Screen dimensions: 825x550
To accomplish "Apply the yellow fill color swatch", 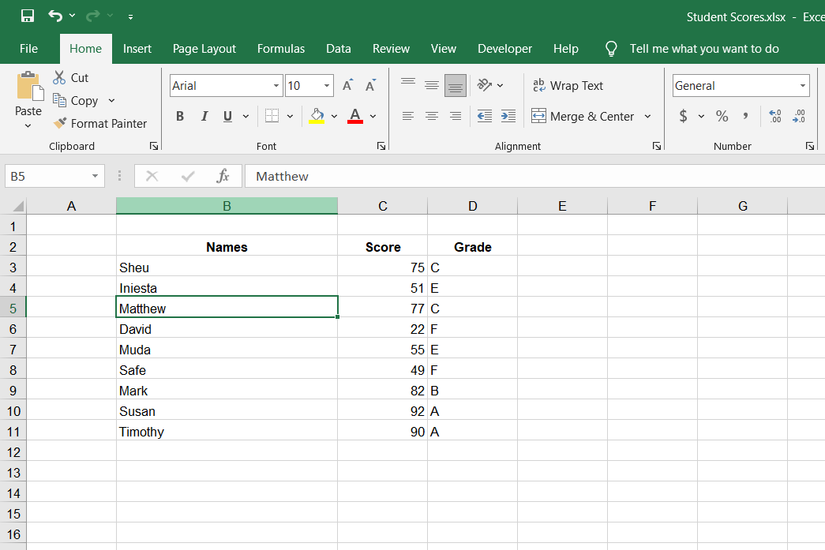I will coord(317,116).
